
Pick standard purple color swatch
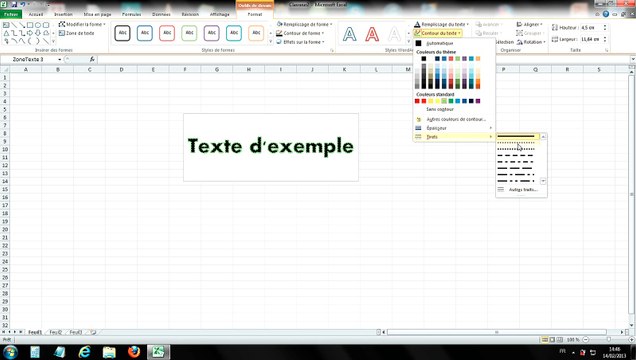tap(478, 101)
